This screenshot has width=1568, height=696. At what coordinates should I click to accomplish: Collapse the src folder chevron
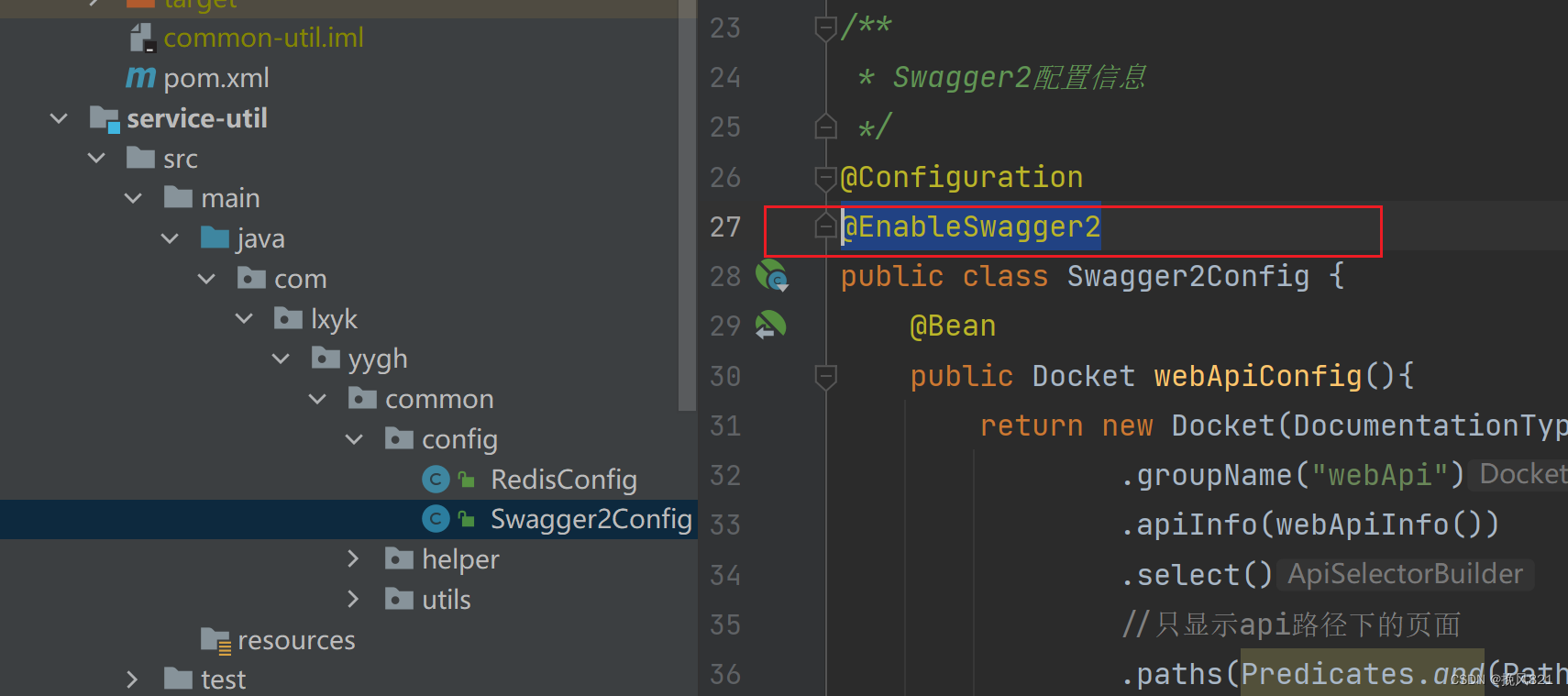tap(95, 157)
